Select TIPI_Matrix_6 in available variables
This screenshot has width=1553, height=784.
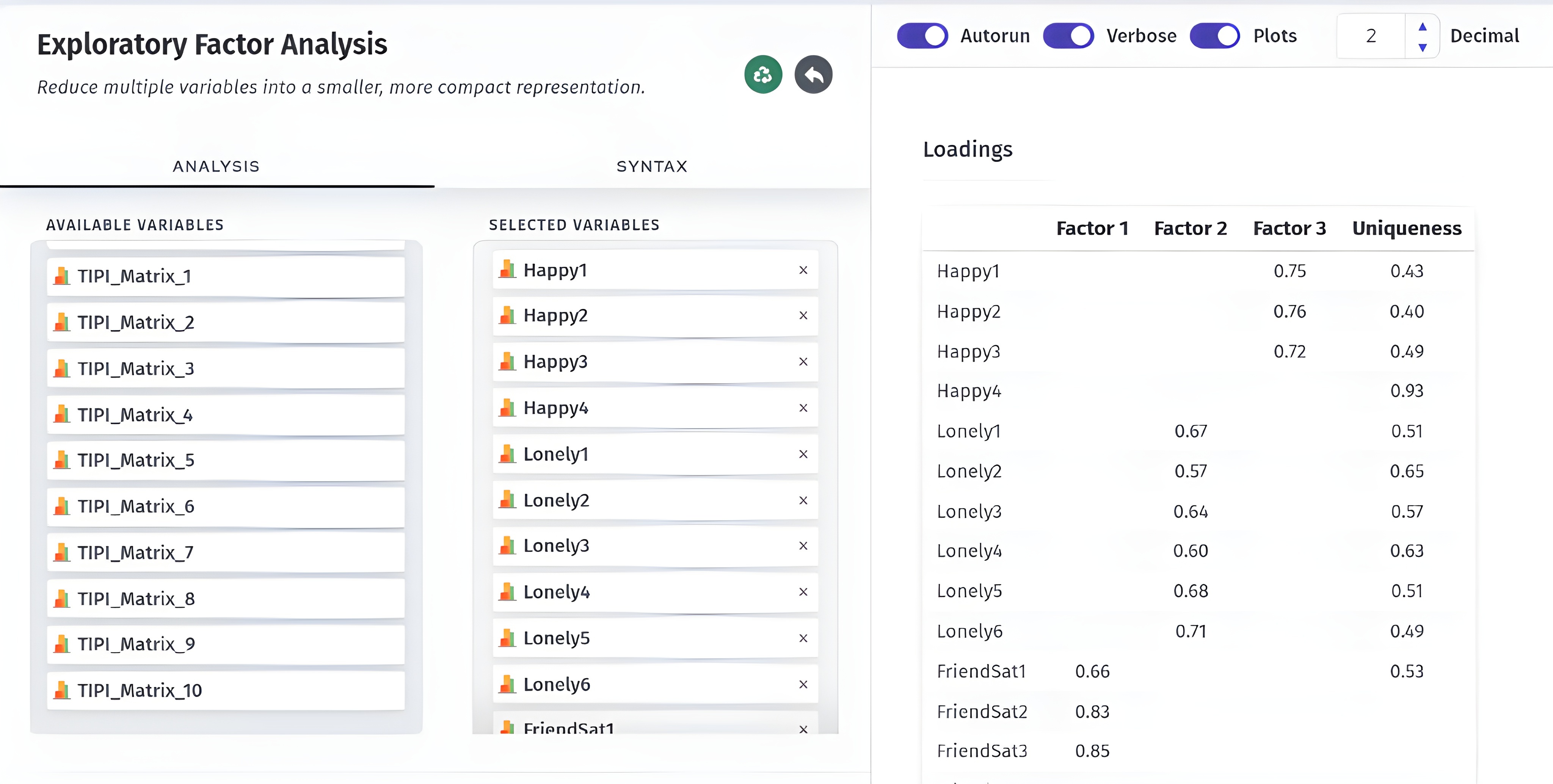[226, 507]
